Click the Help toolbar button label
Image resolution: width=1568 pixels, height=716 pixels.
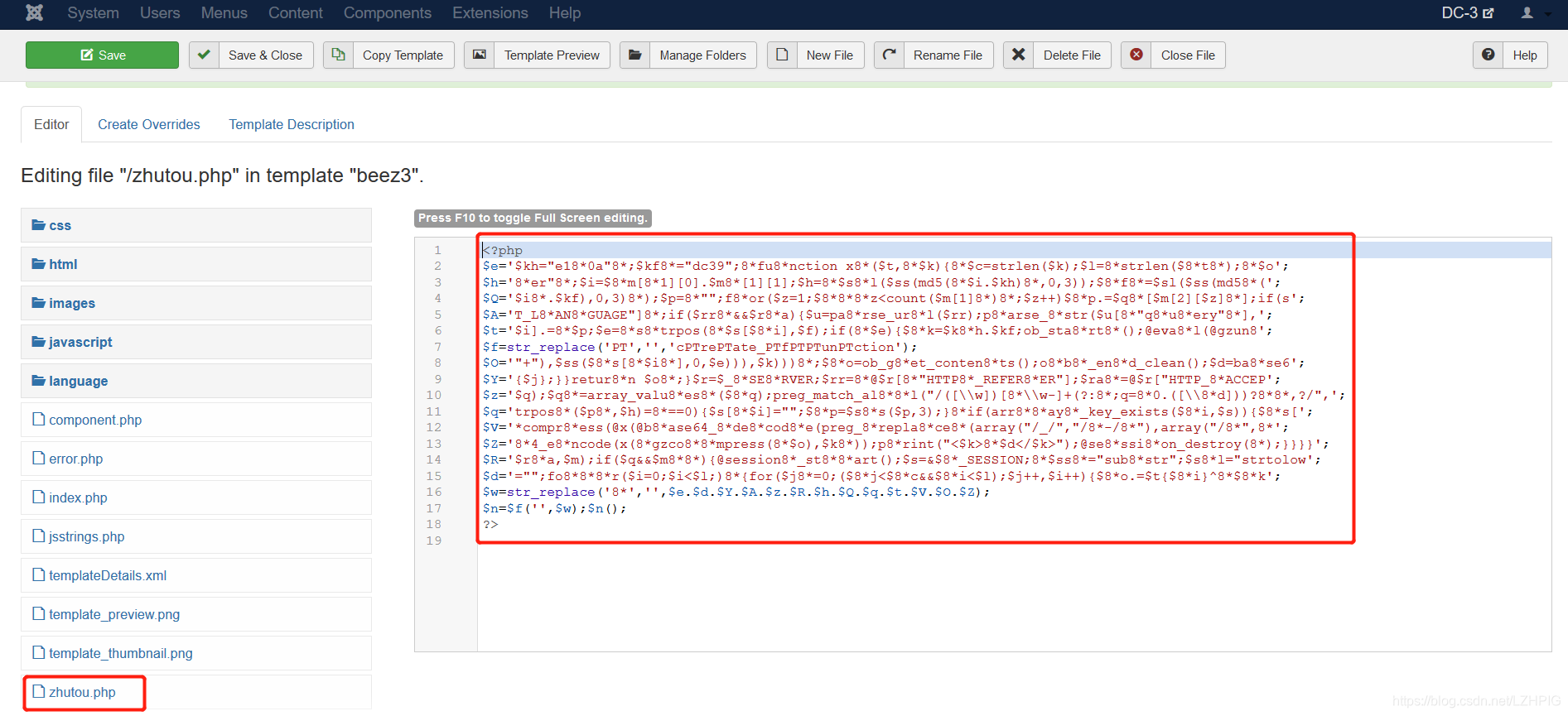1525,55
